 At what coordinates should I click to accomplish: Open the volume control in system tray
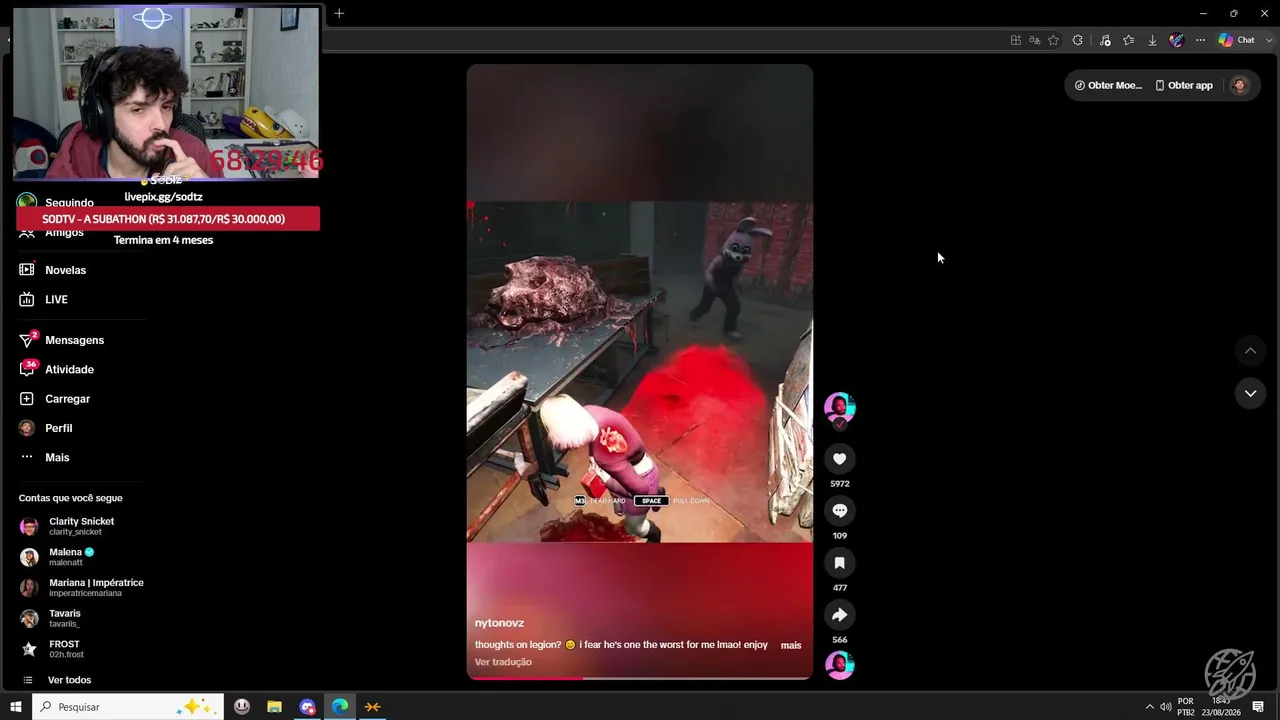[1165, 707]
